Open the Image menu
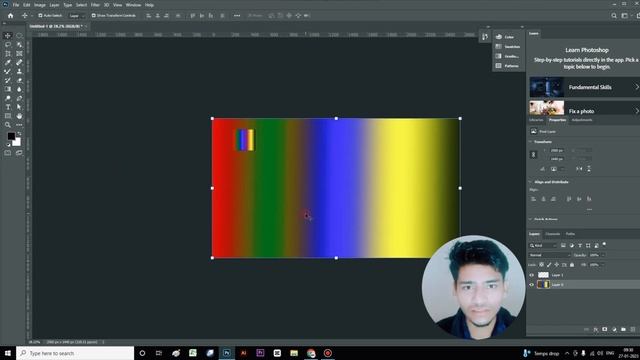640x360 pixels. tap(40, 5)
